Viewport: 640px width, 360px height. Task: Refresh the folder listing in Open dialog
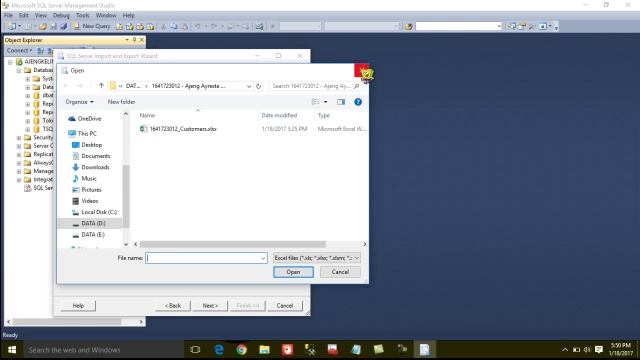click(258, 86)
